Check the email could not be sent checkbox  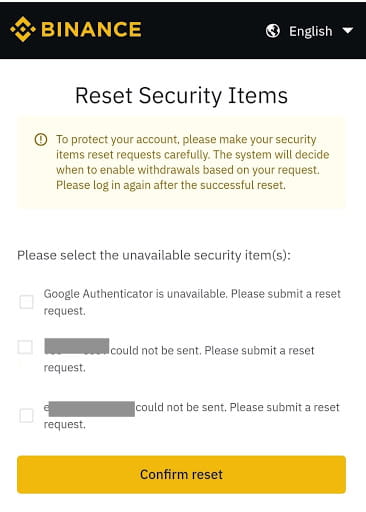(x=26, y=416)
